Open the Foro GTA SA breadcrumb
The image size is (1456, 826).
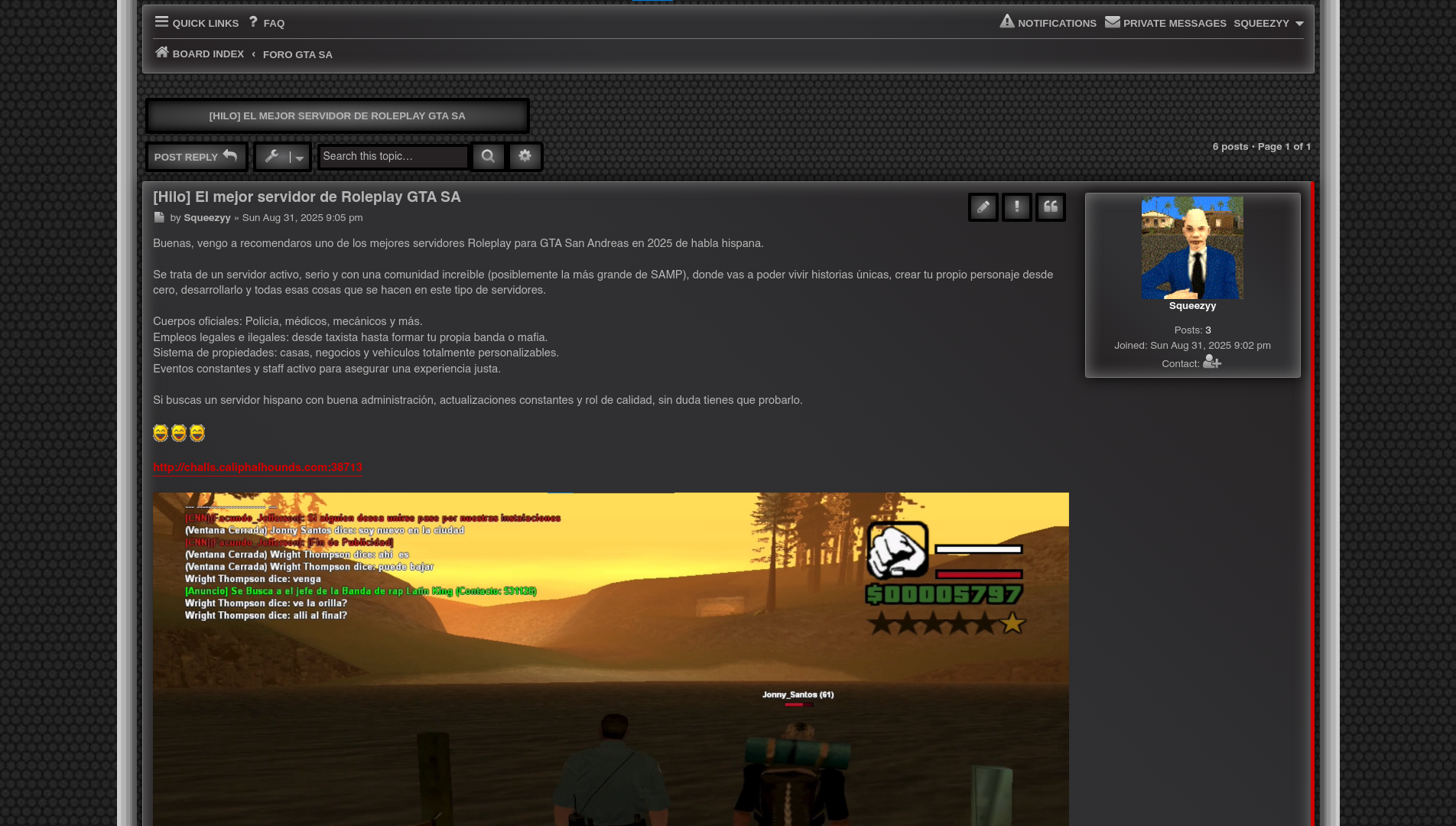297,55
